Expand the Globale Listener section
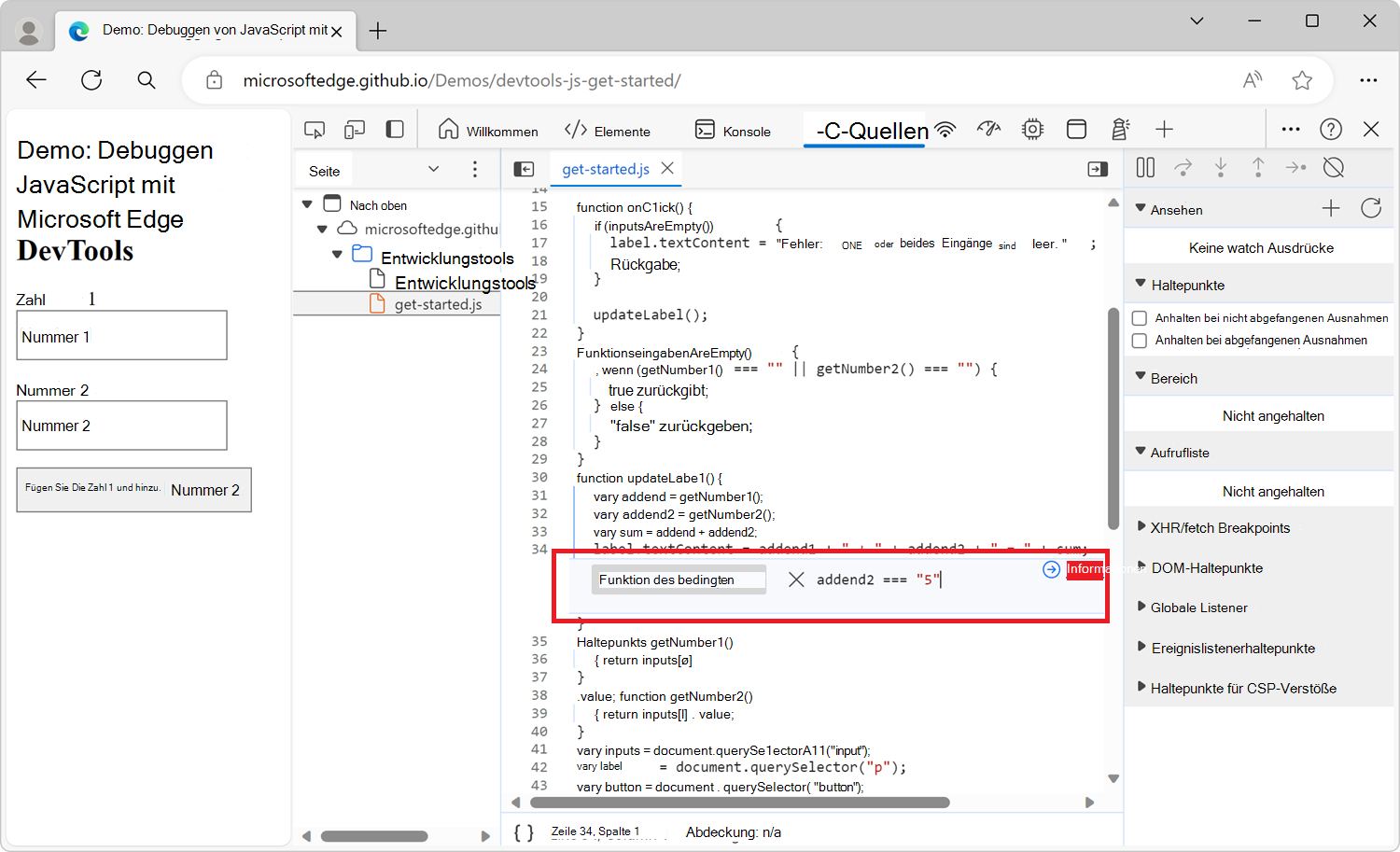The width and height of the screenshot is (1400, 852). 1141,607
